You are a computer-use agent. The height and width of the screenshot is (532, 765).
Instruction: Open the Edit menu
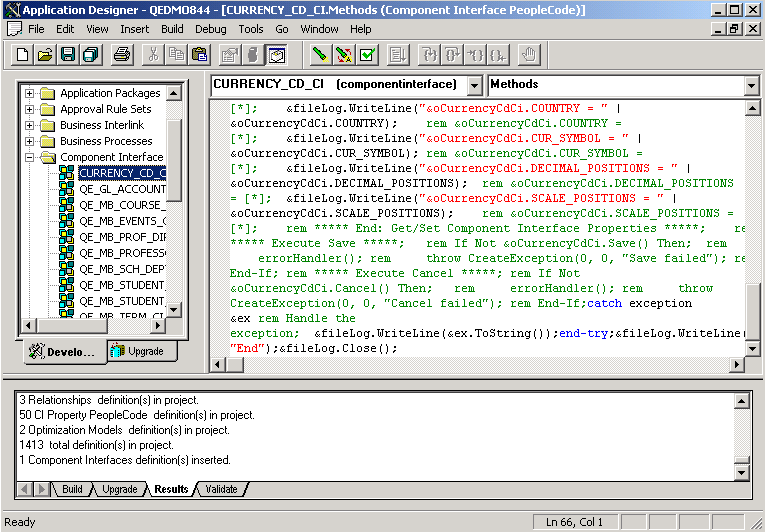pyautogui.click(x=65, y=29)
